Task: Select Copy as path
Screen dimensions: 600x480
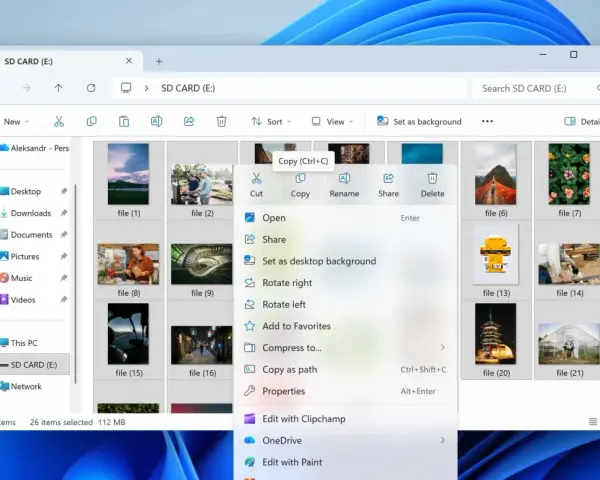Action: point(345,369)
